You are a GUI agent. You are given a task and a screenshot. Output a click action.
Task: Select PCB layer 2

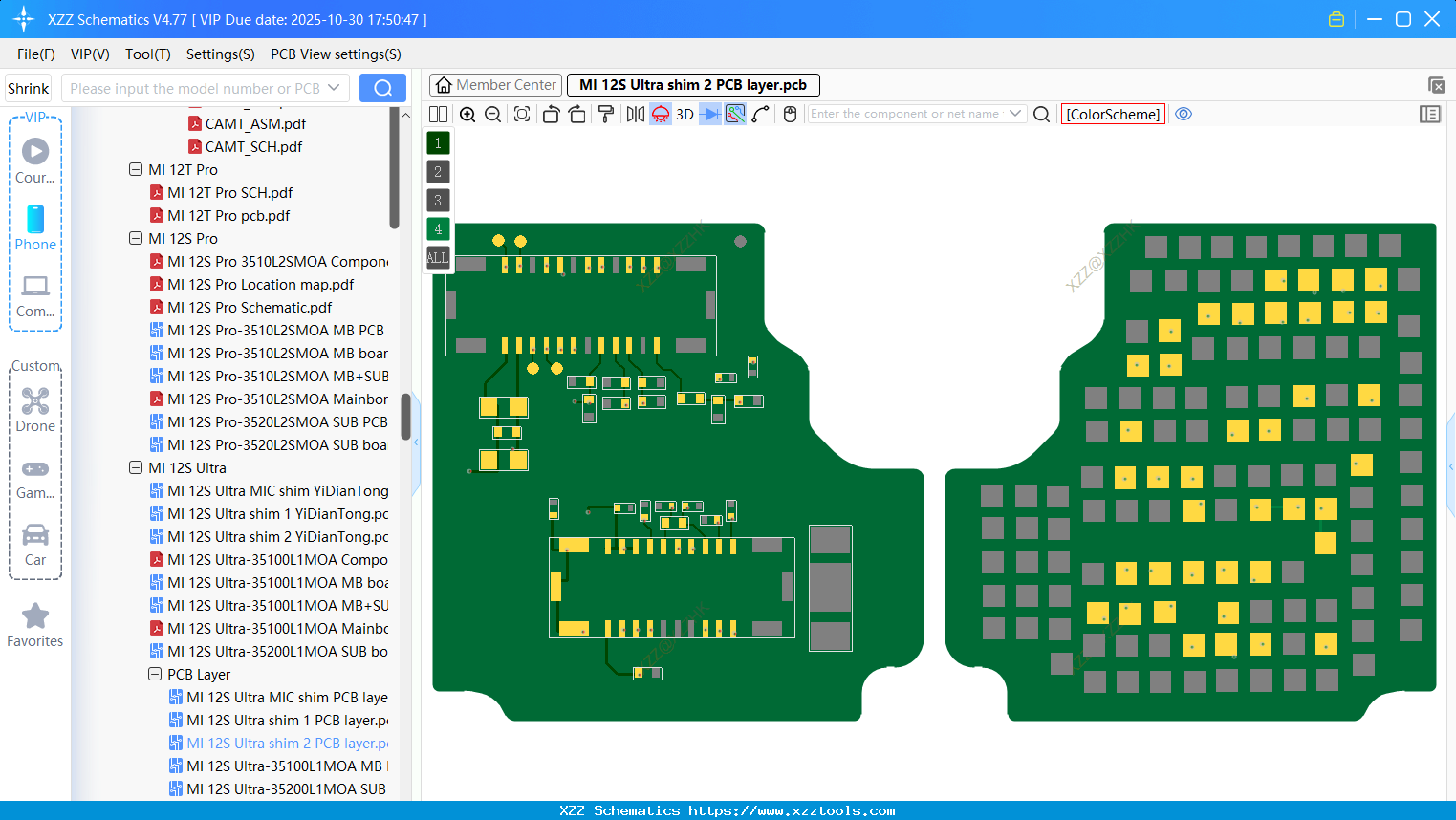point(438,171)
